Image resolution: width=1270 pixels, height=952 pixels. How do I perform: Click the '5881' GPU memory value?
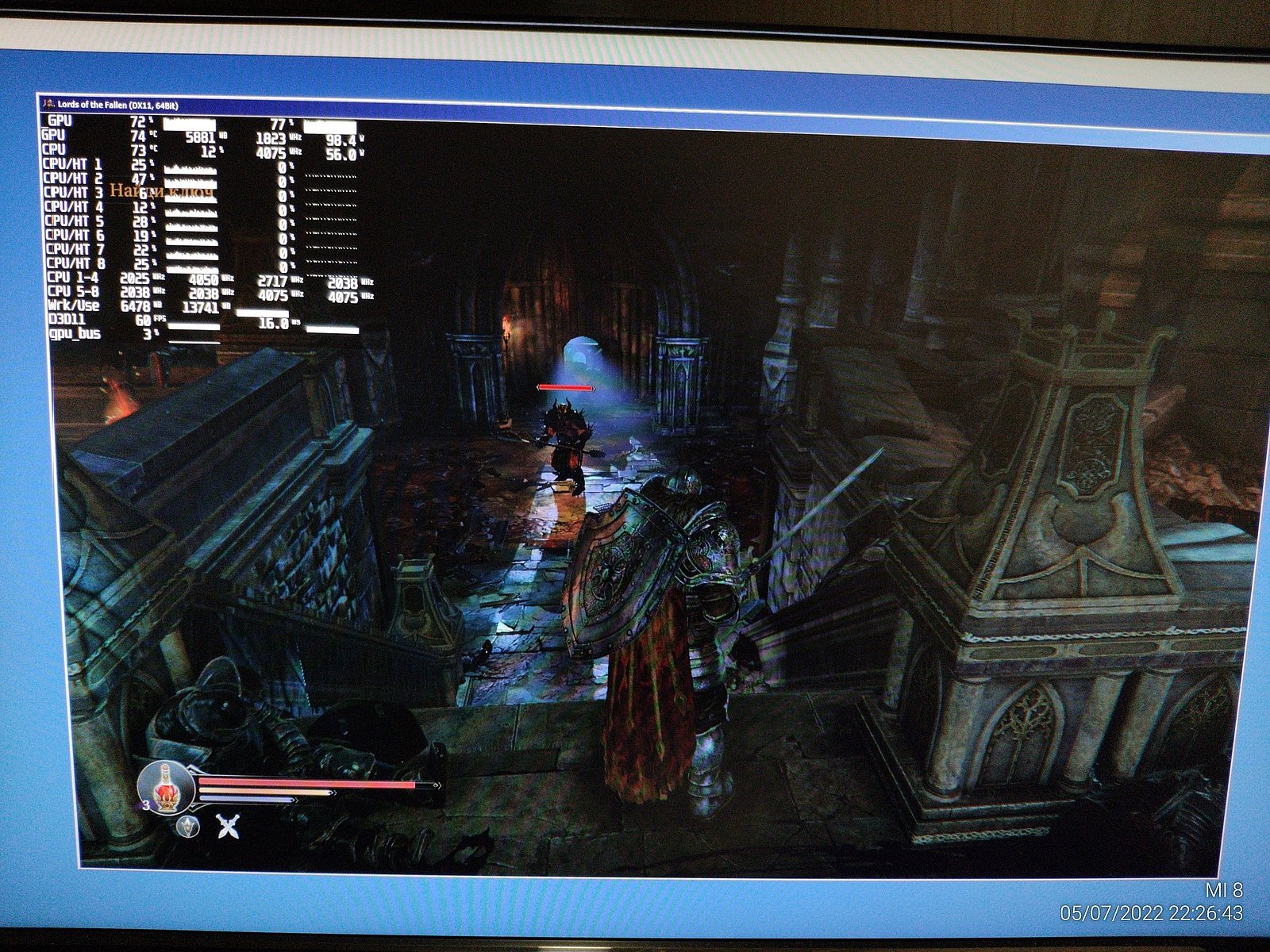pos(200,136)
